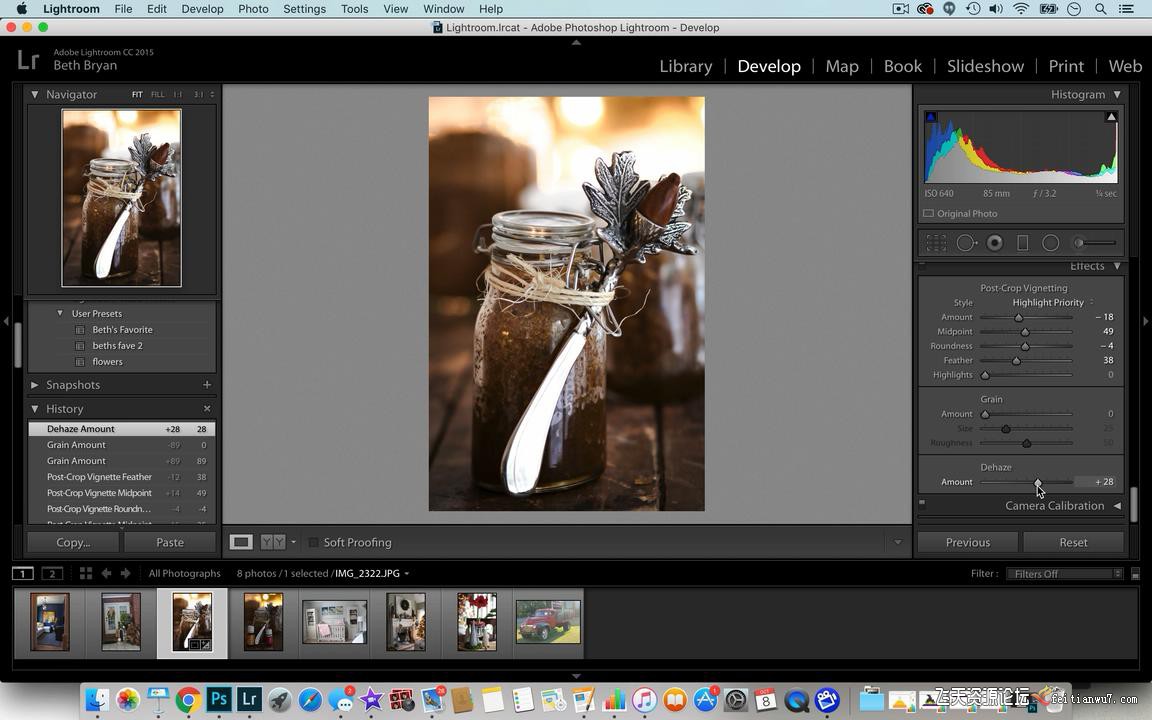Click the Copy... button
Viewport: 1152px width, 720px height.
coord(73,542)
